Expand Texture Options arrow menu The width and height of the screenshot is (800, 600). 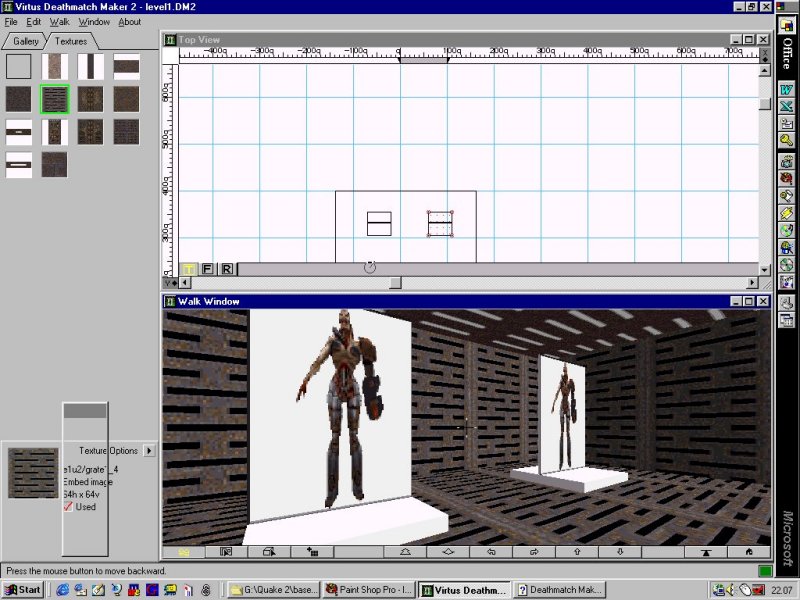(149, 451)
